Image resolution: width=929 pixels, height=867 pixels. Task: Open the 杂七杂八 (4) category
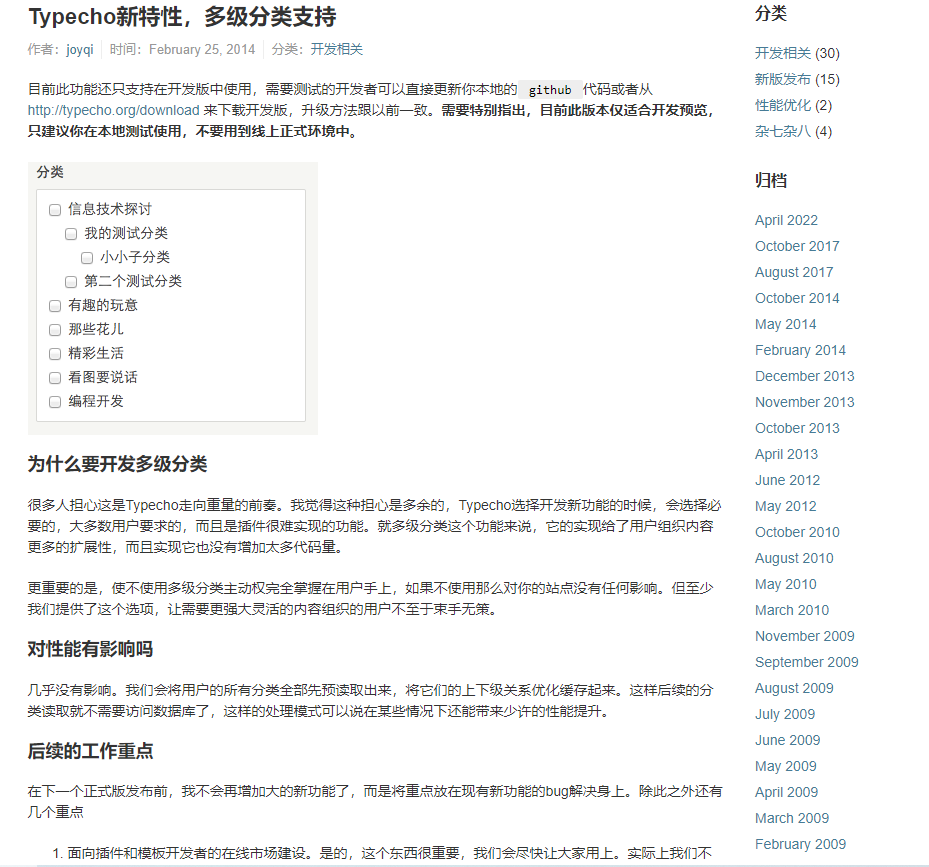point(780,131)
